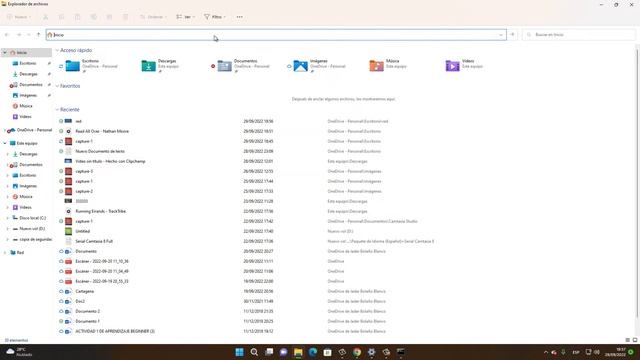Open Microsoft Store from the taskbar
The width and height of the screenshot is (640, 360).
[327, 352]
